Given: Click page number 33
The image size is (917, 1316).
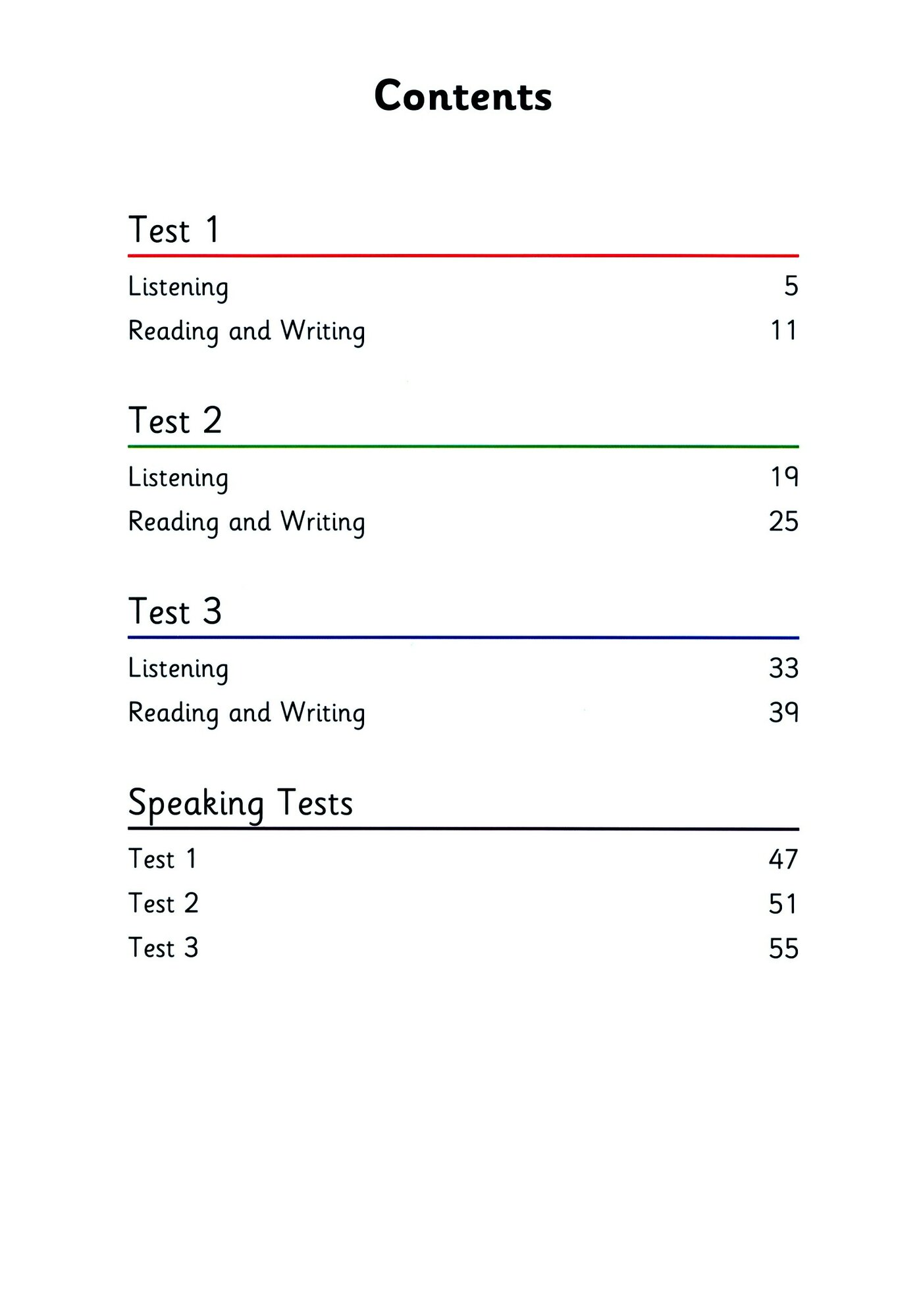Looking at the screenshot, I should click(783, 668).
